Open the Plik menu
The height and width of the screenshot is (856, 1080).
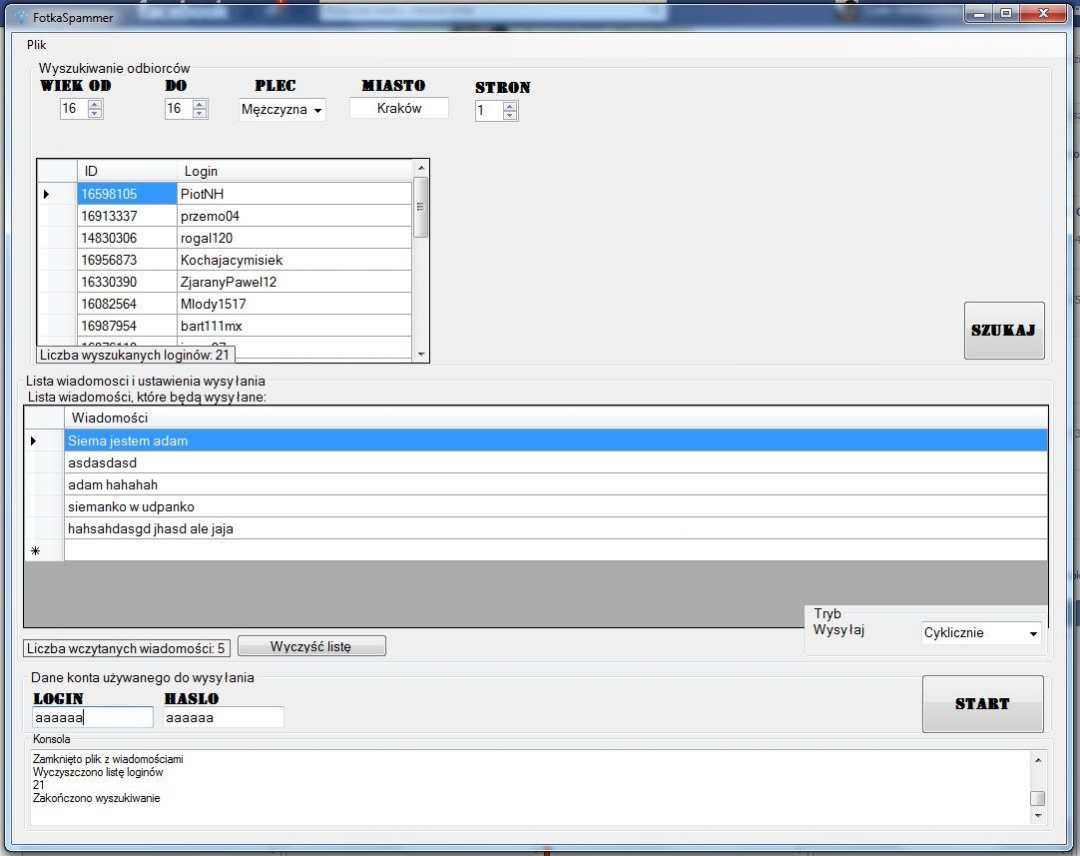click(37, 45)
